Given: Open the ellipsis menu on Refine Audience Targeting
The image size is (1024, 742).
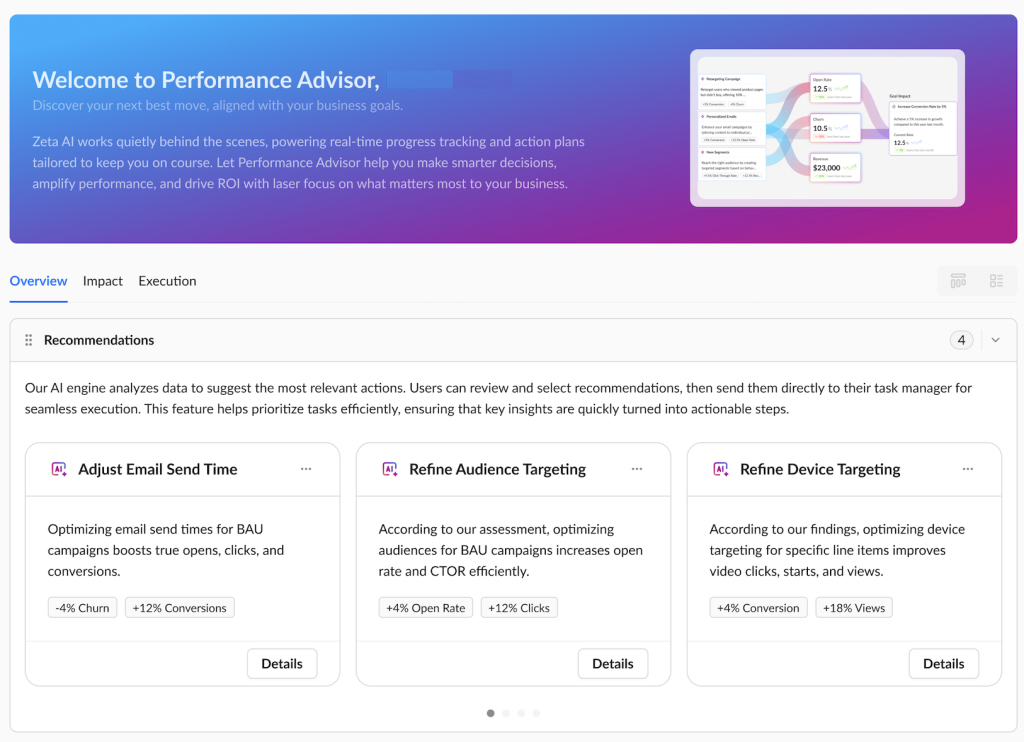Looking at the screenshot, I should [637, 468].
